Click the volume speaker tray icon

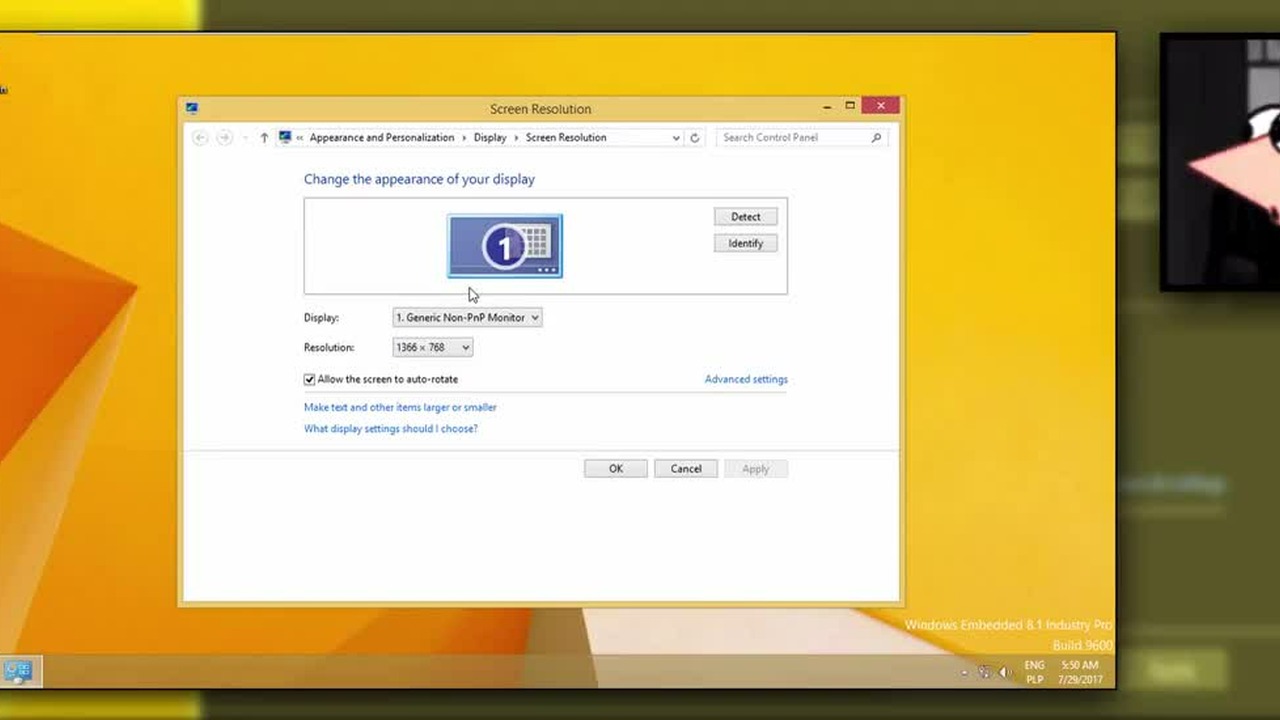click(x=1005, y=672)
